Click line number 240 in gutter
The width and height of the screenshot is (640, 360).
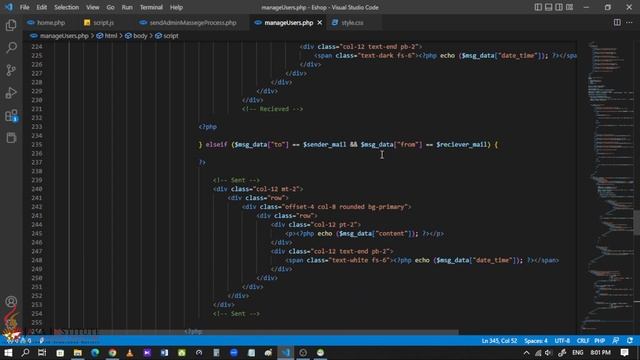click(37, 189)
